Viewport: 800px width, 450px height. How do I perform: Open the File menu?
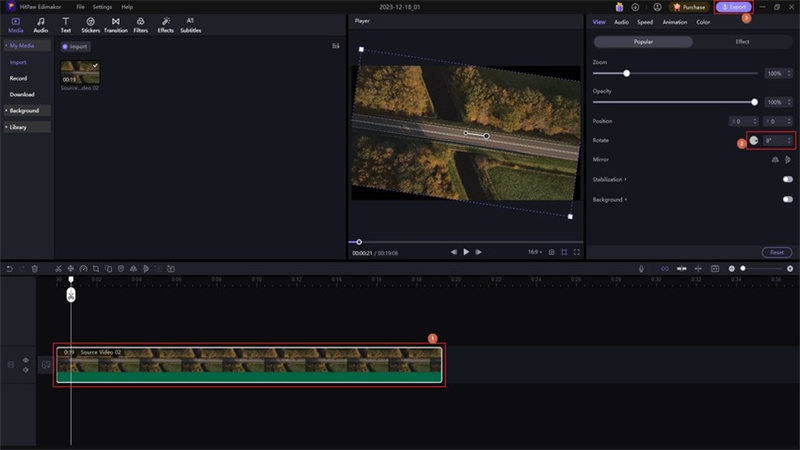(x=80, y=7)
